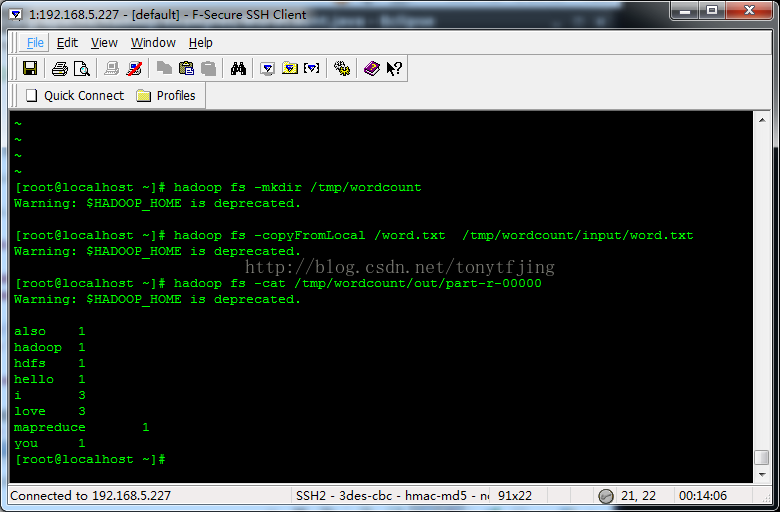
Task: Open the File menu
Action: [35, 43]
